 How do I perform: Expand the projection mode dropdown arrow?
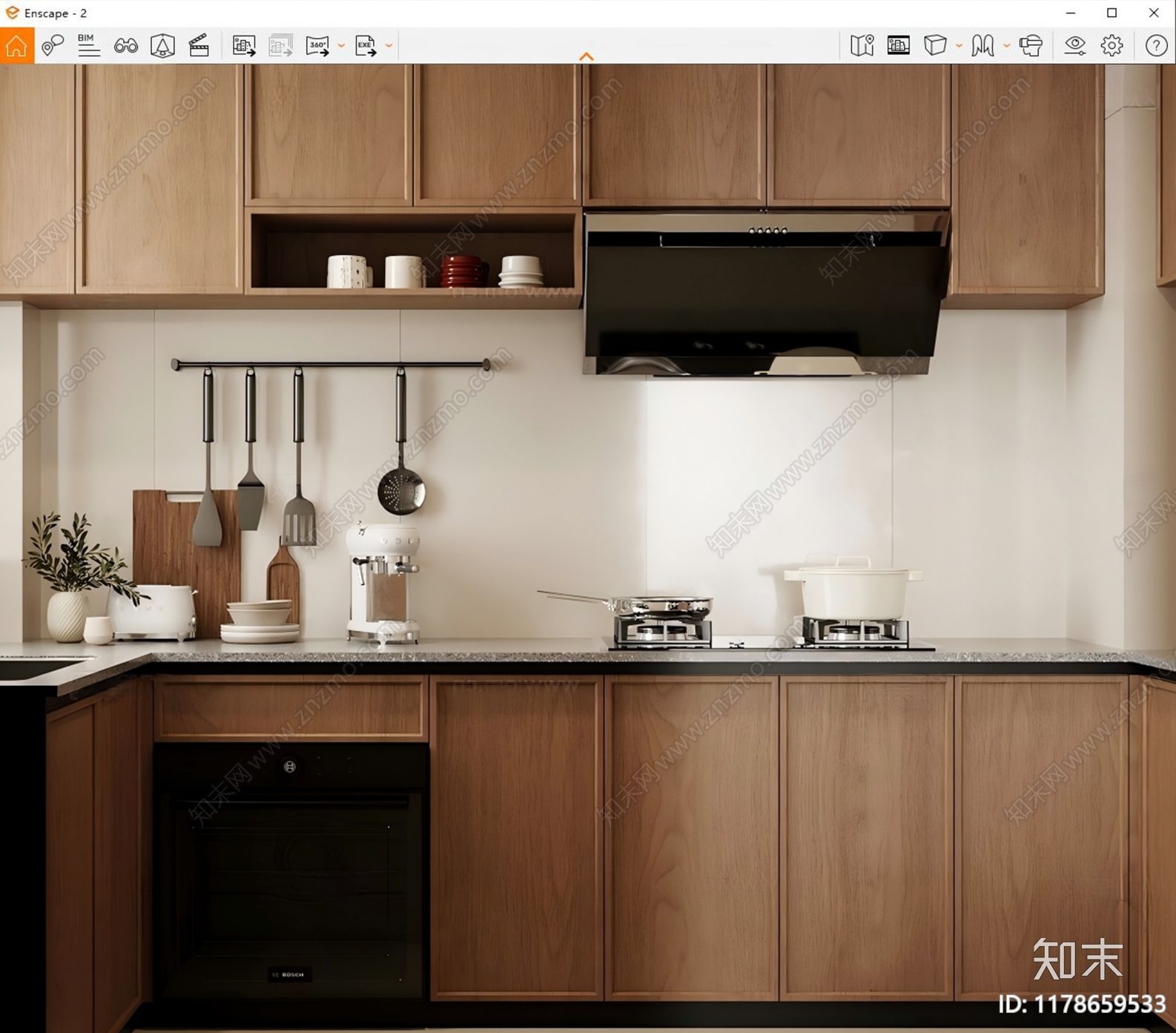click(x=959, y=46)
